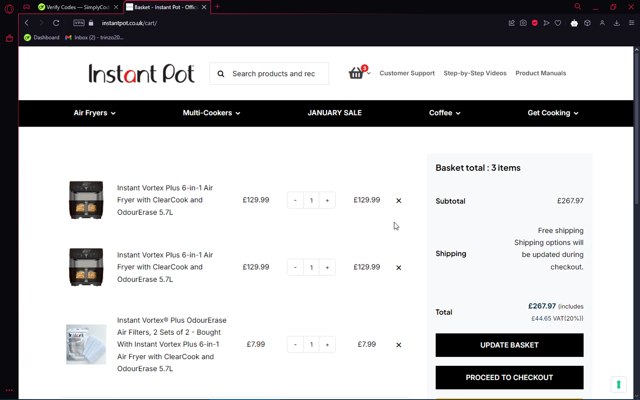The image size is (640, 400).
Task: Remove the second Air Fryer from basket
Action: coord(399,268)
